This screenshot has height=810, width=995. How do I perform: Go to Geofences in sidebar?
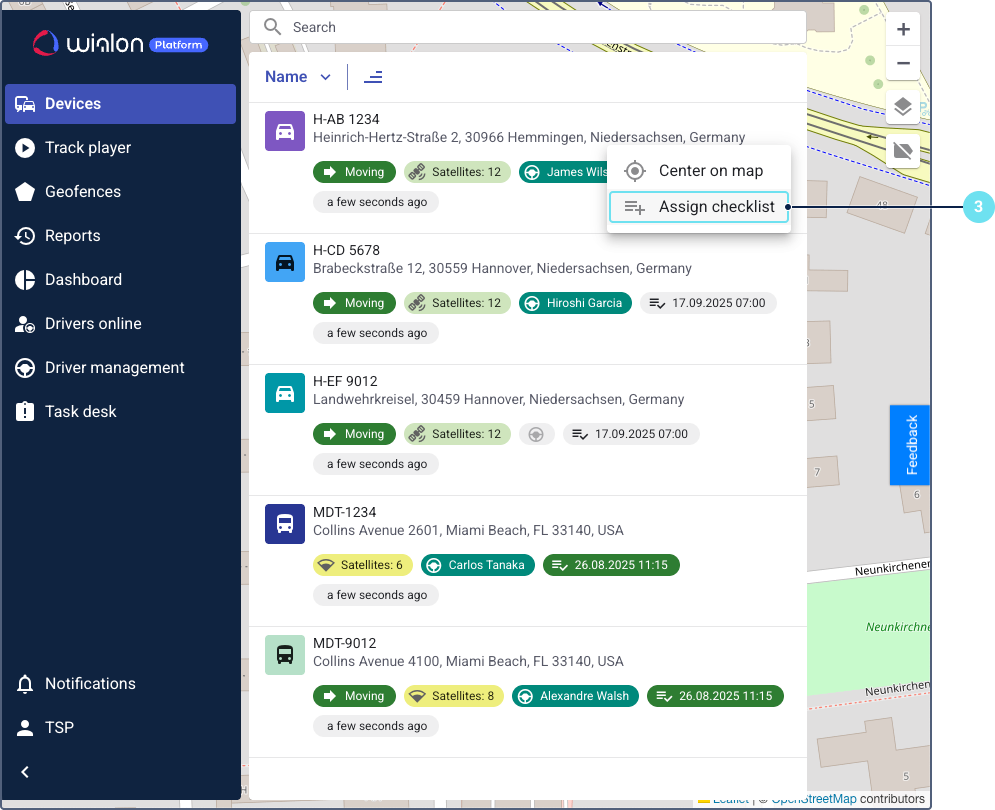tap(83, 191)
